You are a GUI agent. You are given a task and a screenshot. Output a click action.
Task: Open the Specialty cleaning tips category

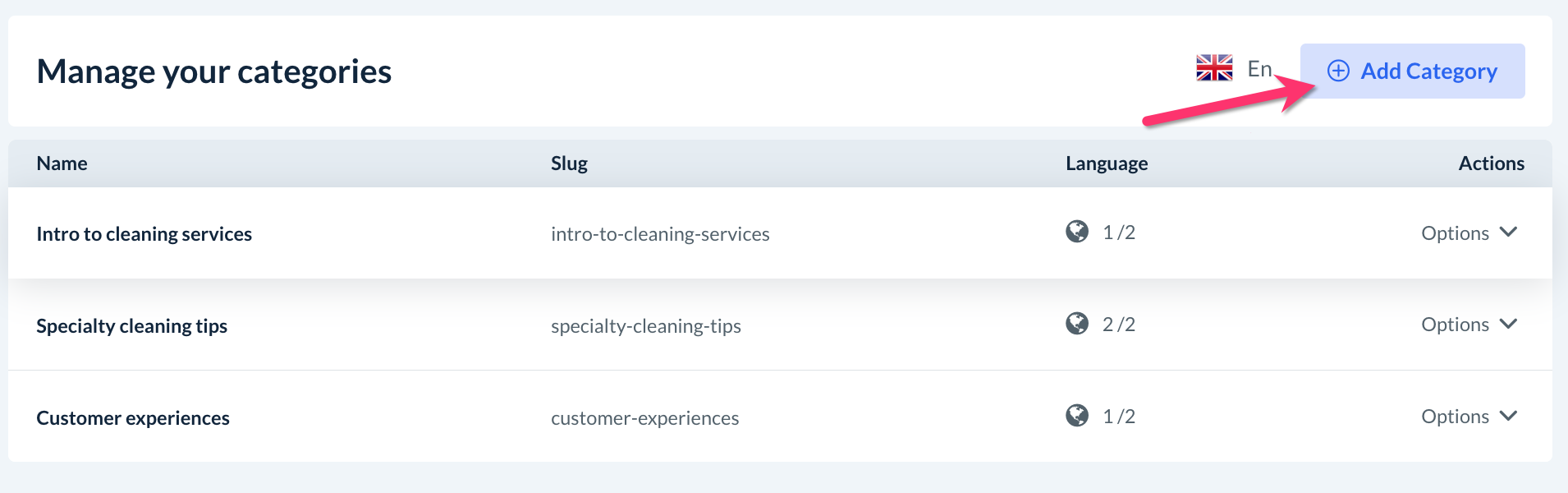[132, 326]
